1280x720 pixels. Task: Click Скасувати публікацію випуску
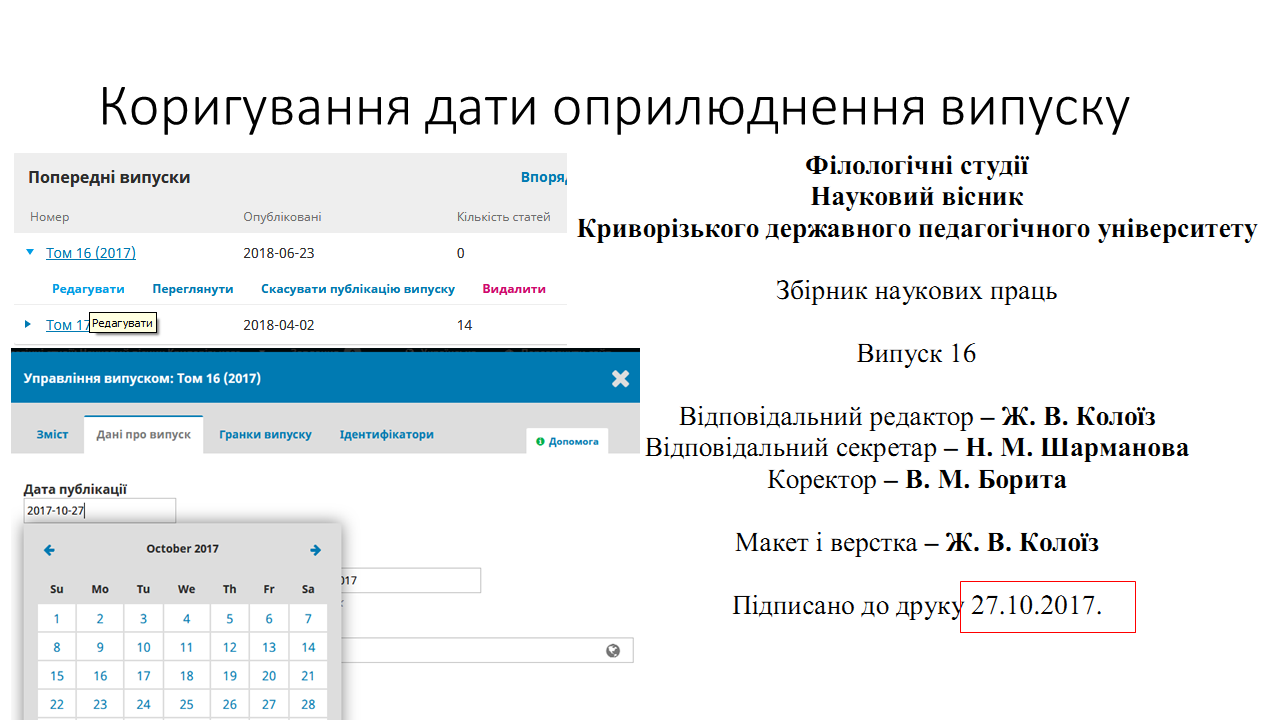(x=357, y=289)
